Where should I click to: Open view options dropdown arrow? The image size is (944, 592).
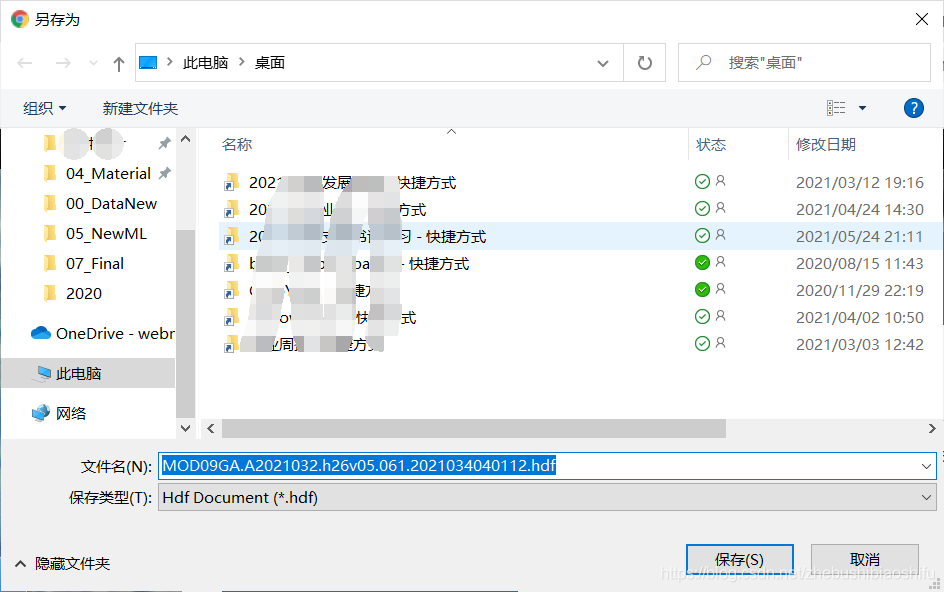point(862,108)
